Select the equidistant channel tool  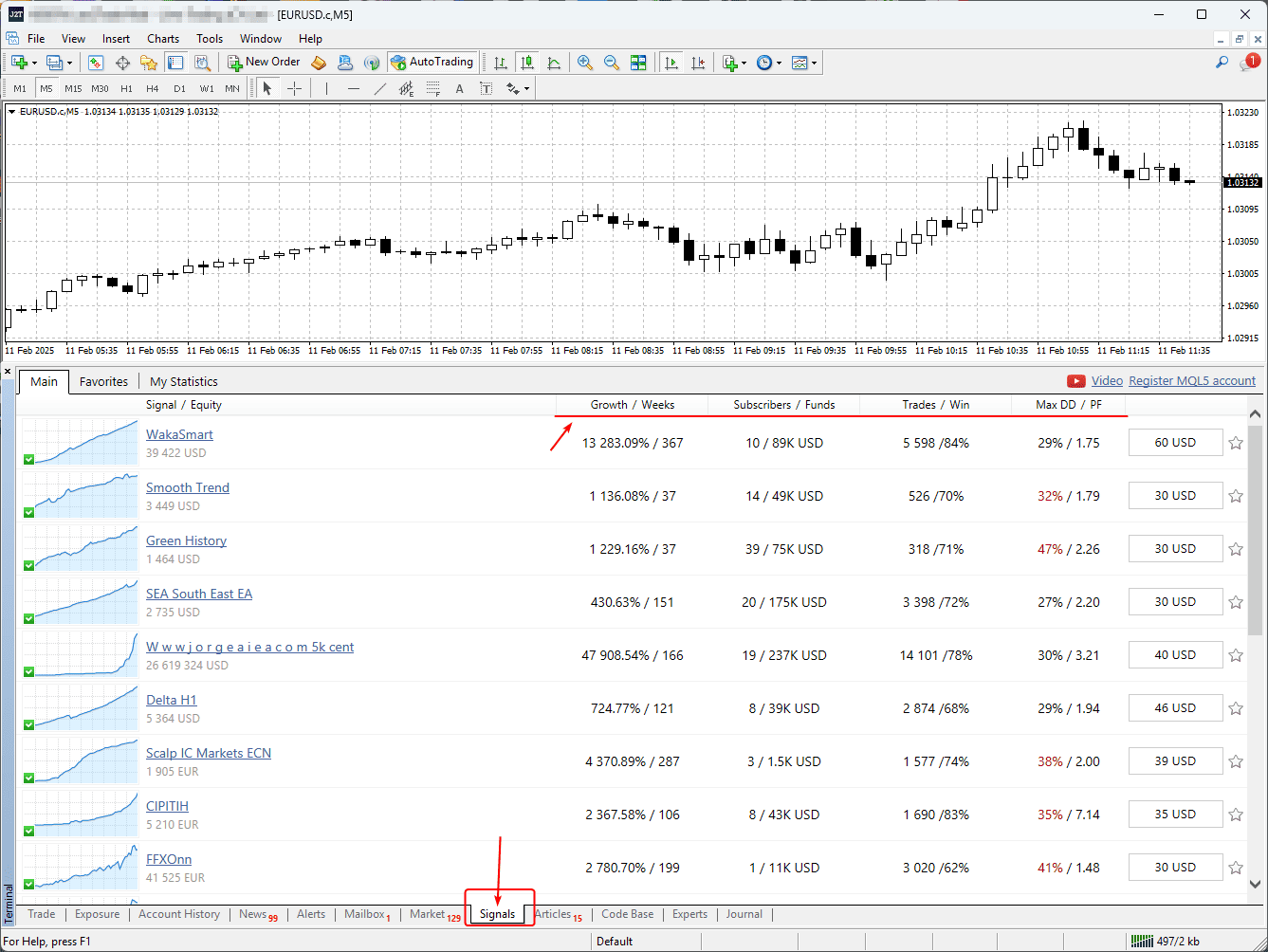pyautogui.click(x=407, y=88)
